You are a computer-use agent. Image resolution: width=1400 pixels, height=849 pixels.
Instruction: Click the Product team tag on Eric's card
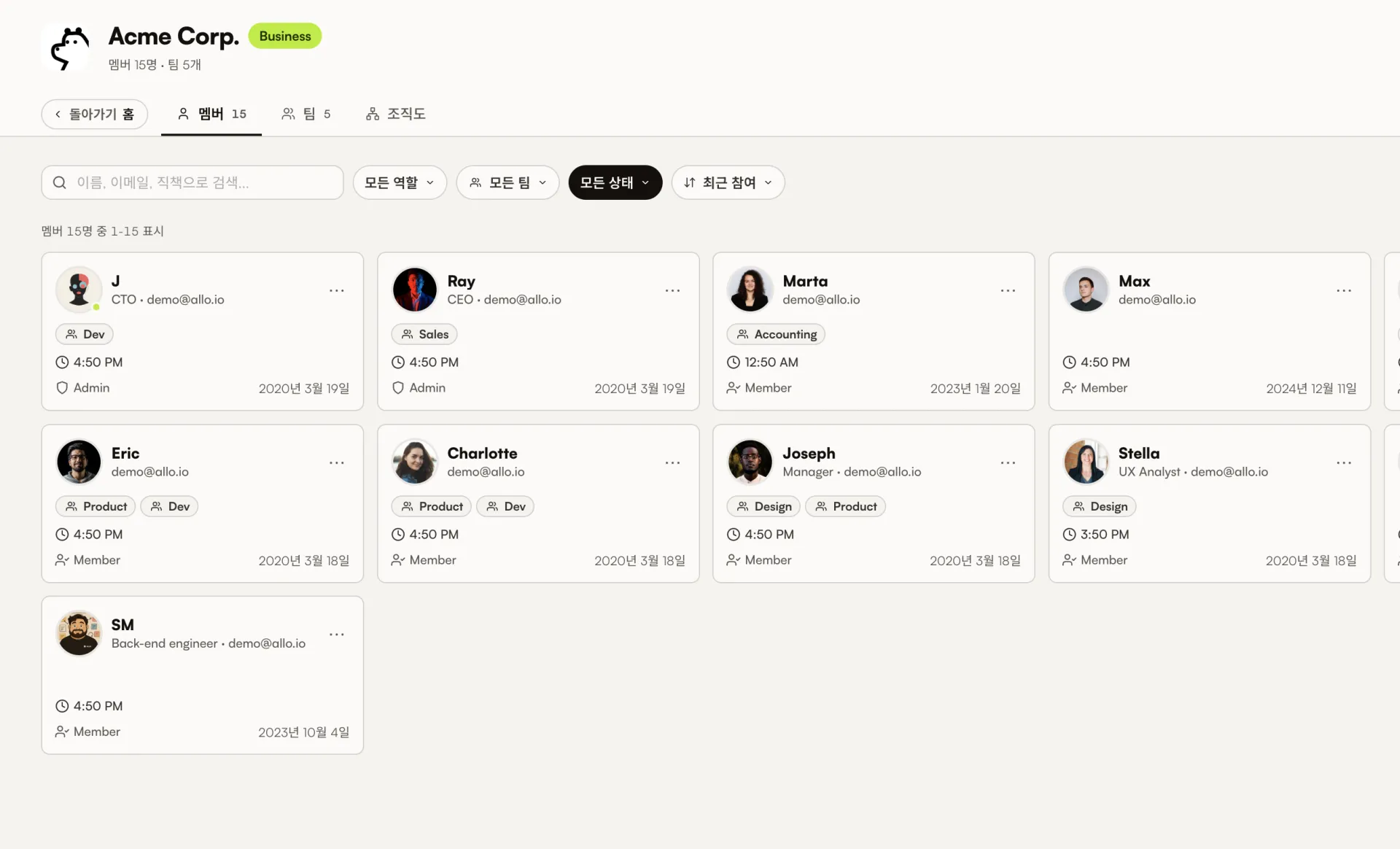[96, 506]
